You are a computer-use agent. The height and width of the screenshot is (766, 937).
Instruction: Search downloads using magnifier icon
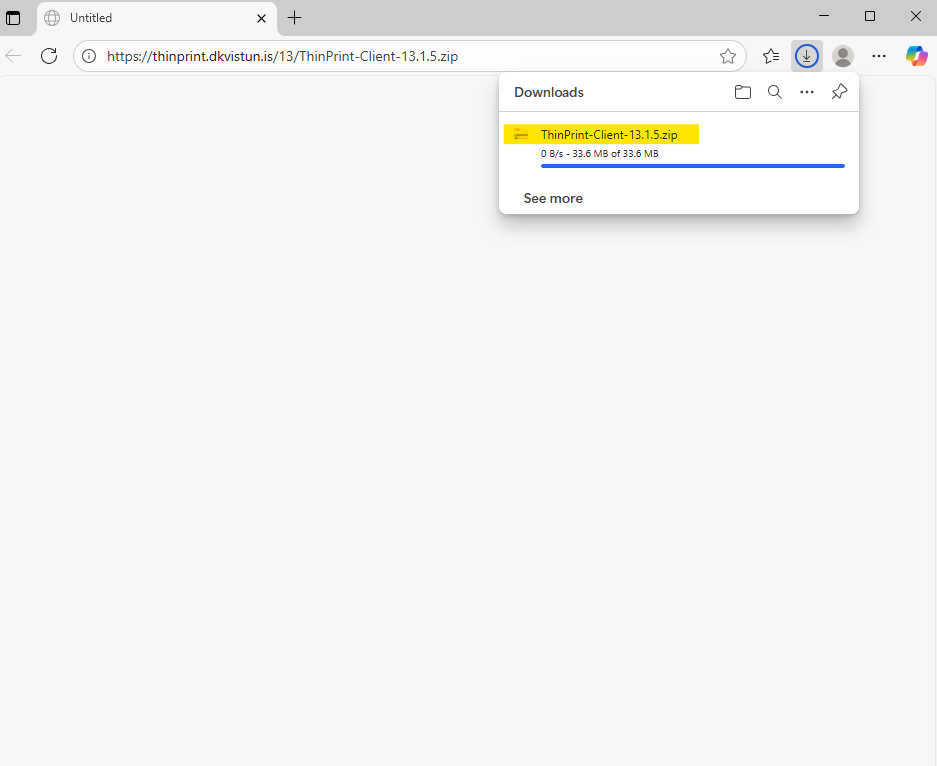click(x=774, y=92)
